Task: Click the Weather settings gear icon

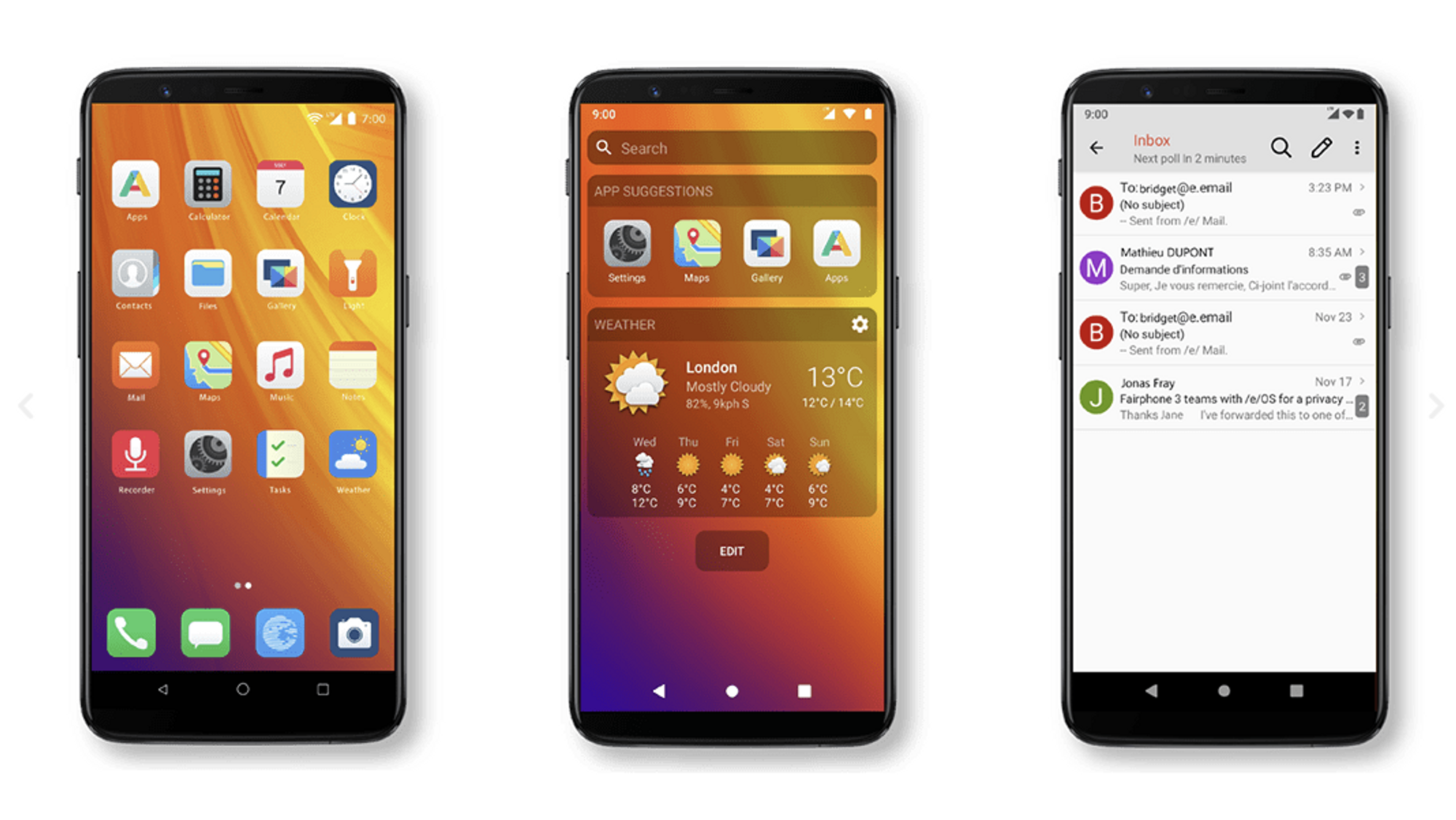Action: pyautogui.click(x=860, y=323)
